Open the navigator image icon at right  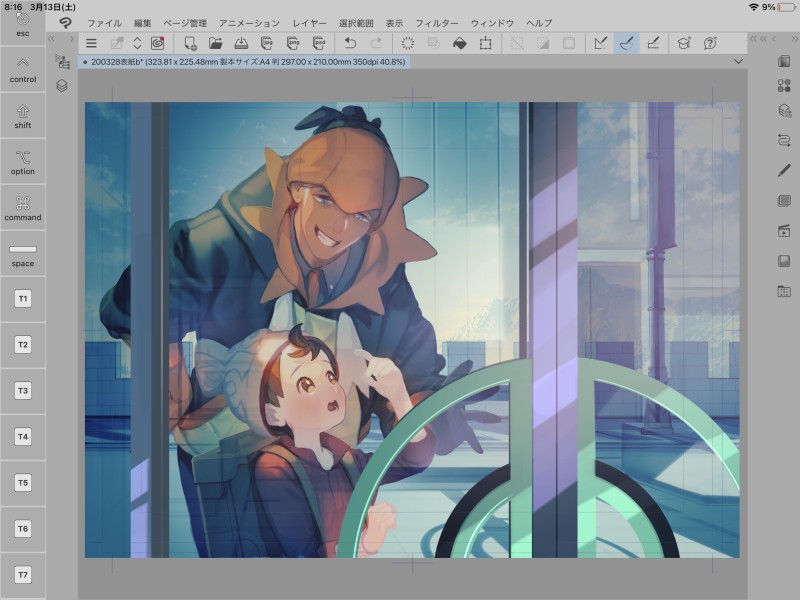click(784, 261)
